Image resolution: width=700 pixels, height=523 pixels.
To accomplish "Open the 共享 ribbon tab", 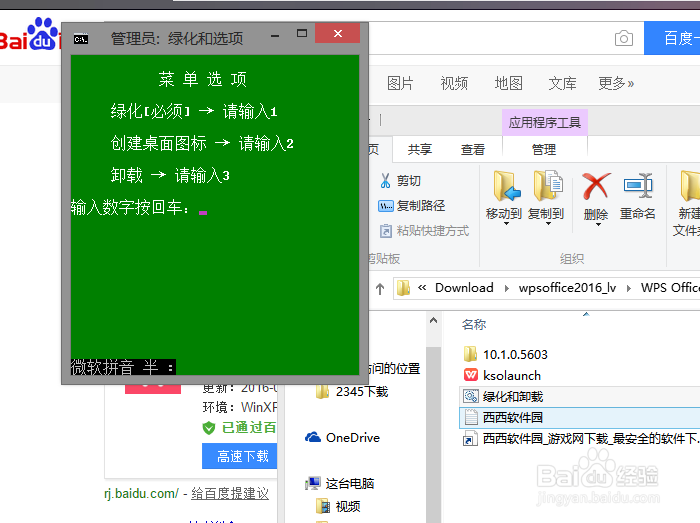I will point(420,149).
